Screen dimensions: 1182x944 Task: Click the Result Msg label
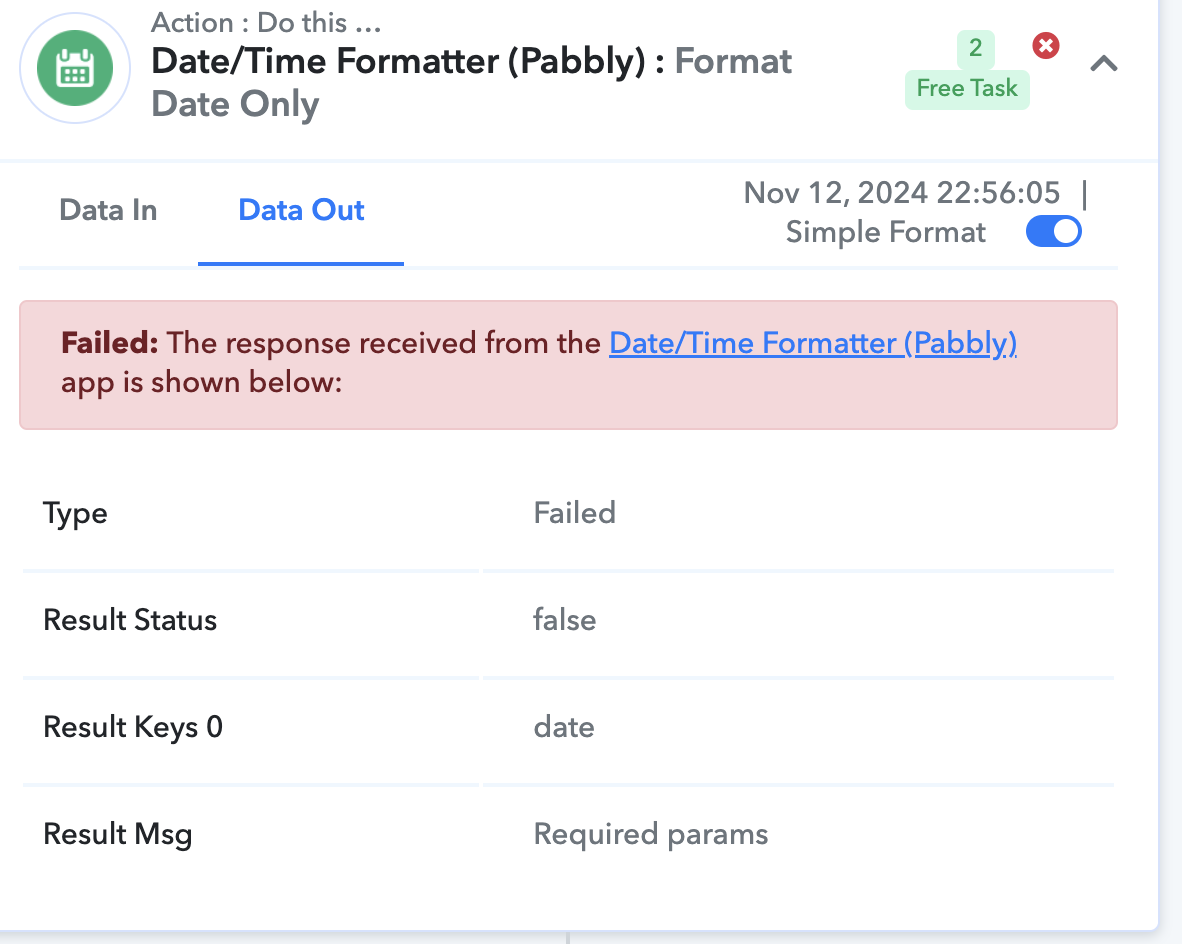118,835
